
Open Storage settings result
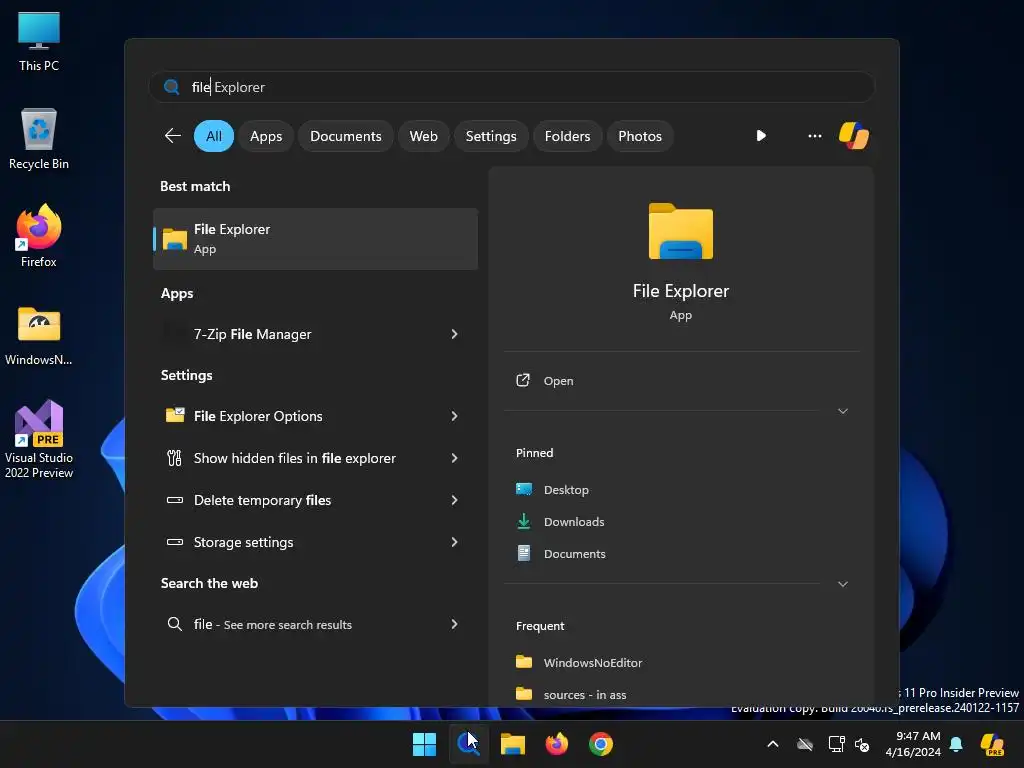(315, 541)
